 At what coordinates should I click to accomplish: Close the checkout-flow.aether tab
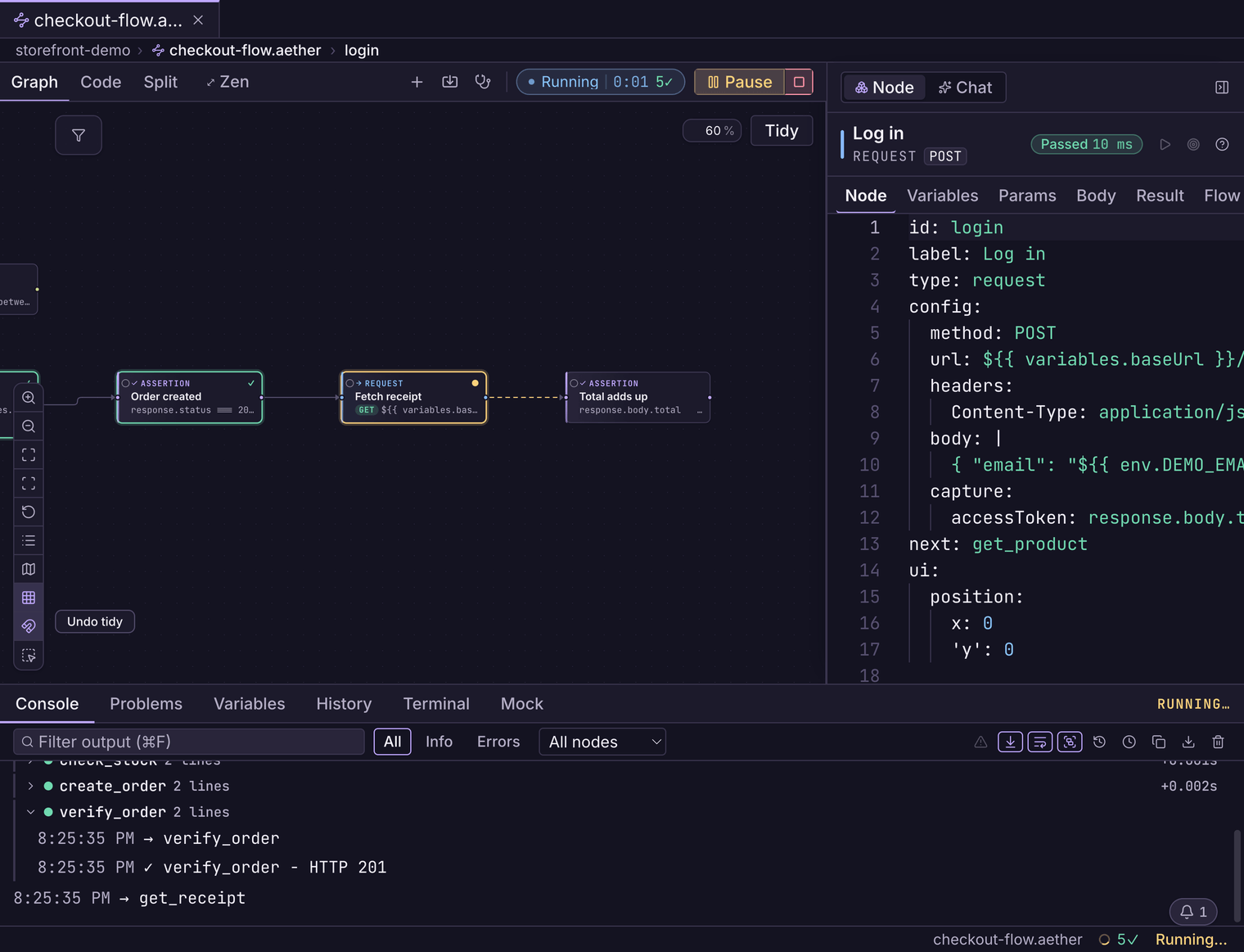(198, 20)
